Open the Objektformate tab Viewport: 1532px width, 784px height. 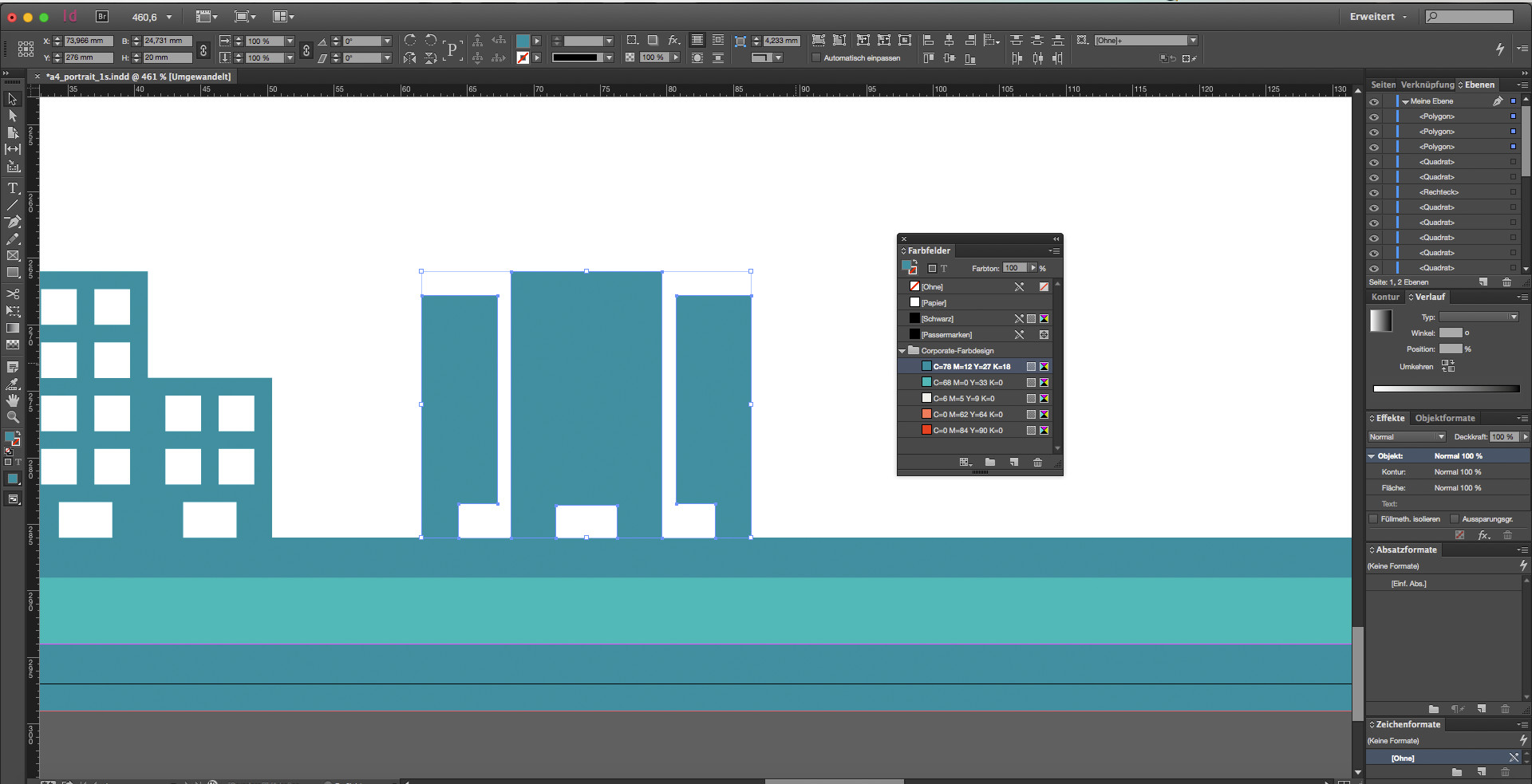click(x=1444, y=418)
